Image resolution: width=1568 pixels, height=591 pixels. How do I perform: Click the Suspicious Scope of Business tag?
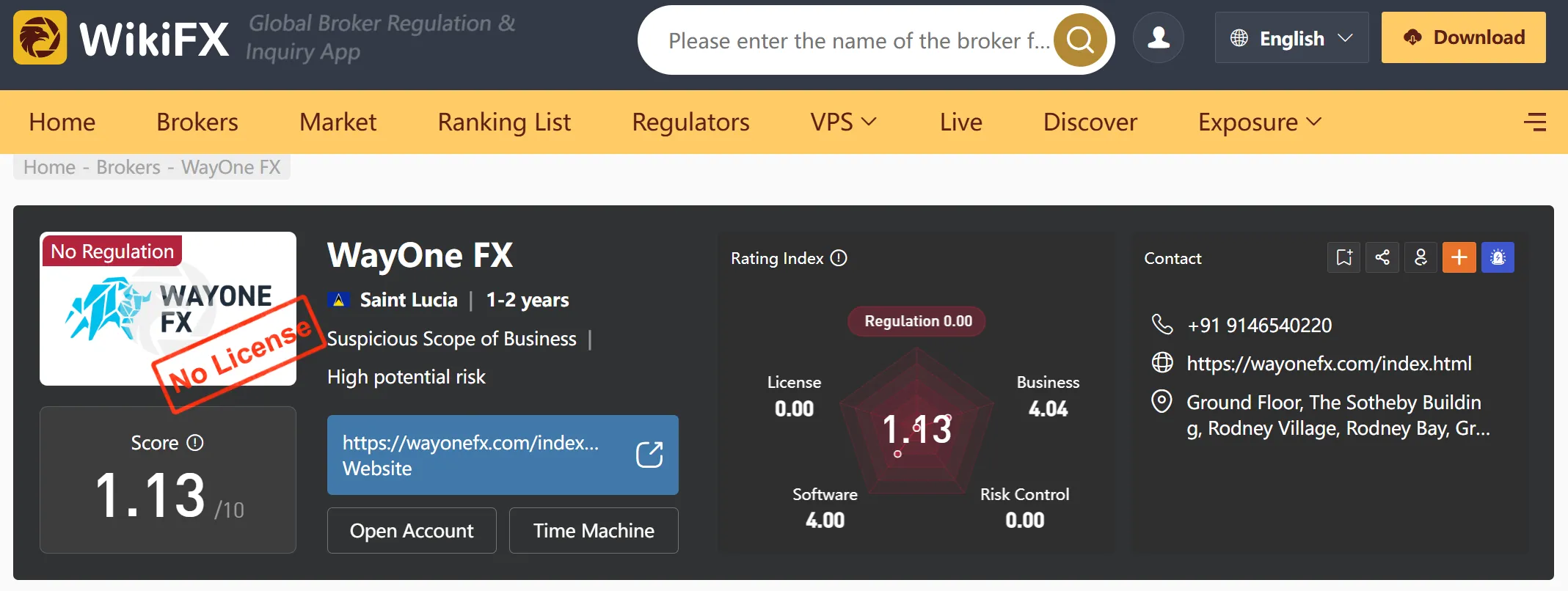pos(451,339)
